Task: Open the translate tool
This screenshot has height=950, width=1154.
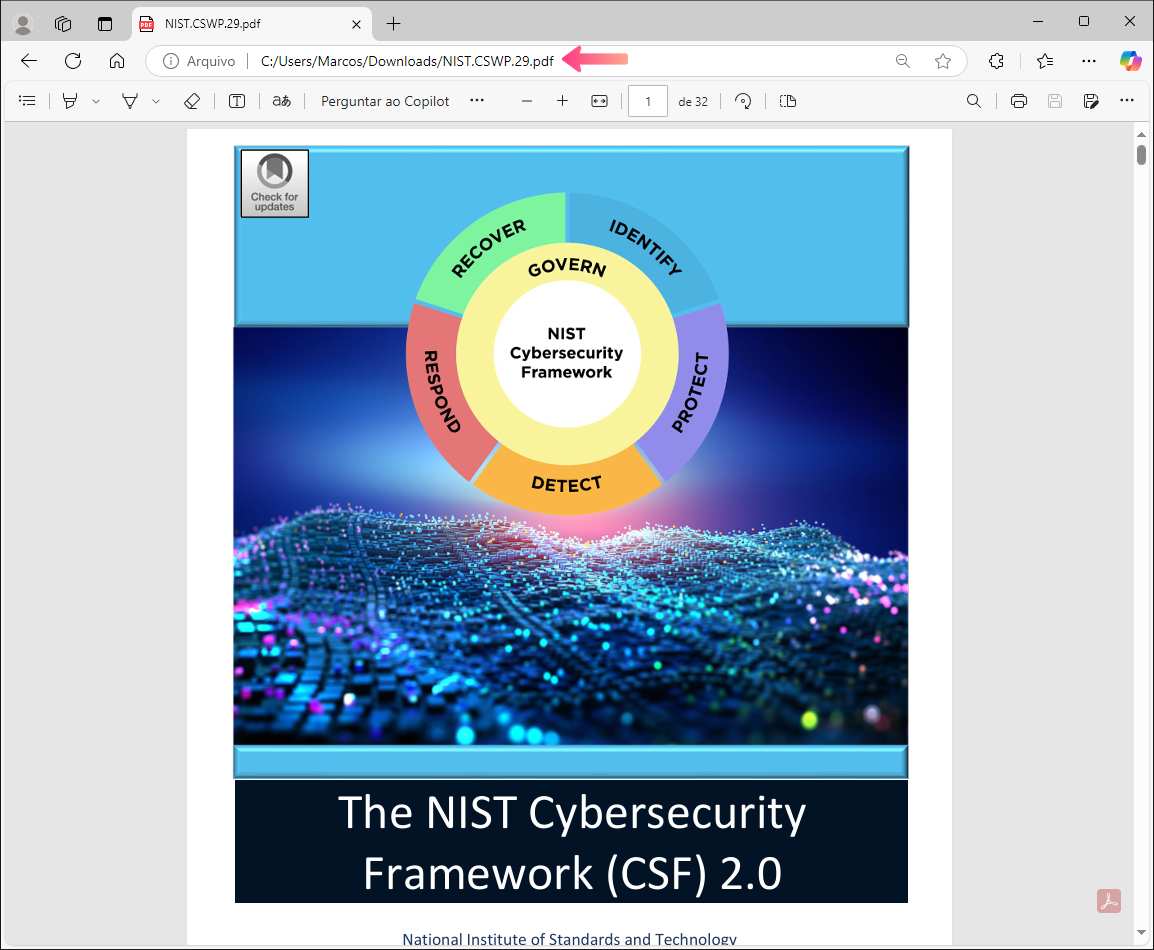Action: 282,102
